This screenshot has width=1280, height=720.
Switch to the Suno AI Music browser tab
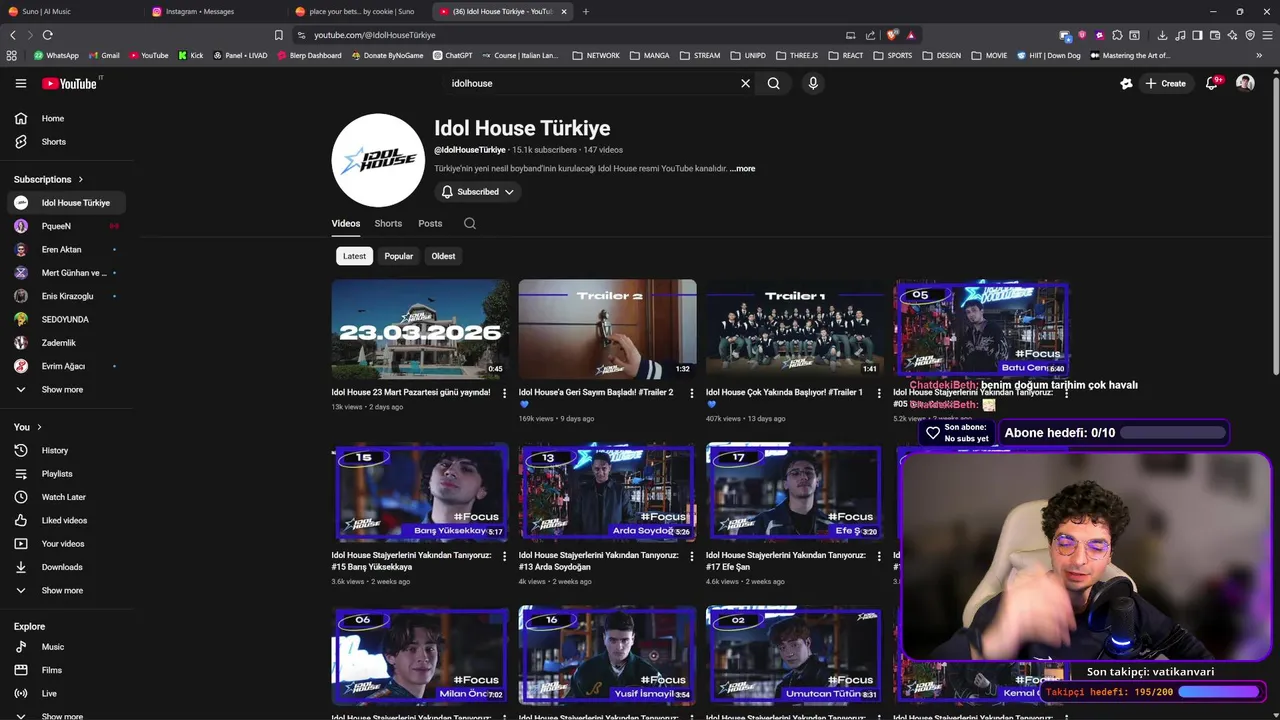[x=70, y=12]
